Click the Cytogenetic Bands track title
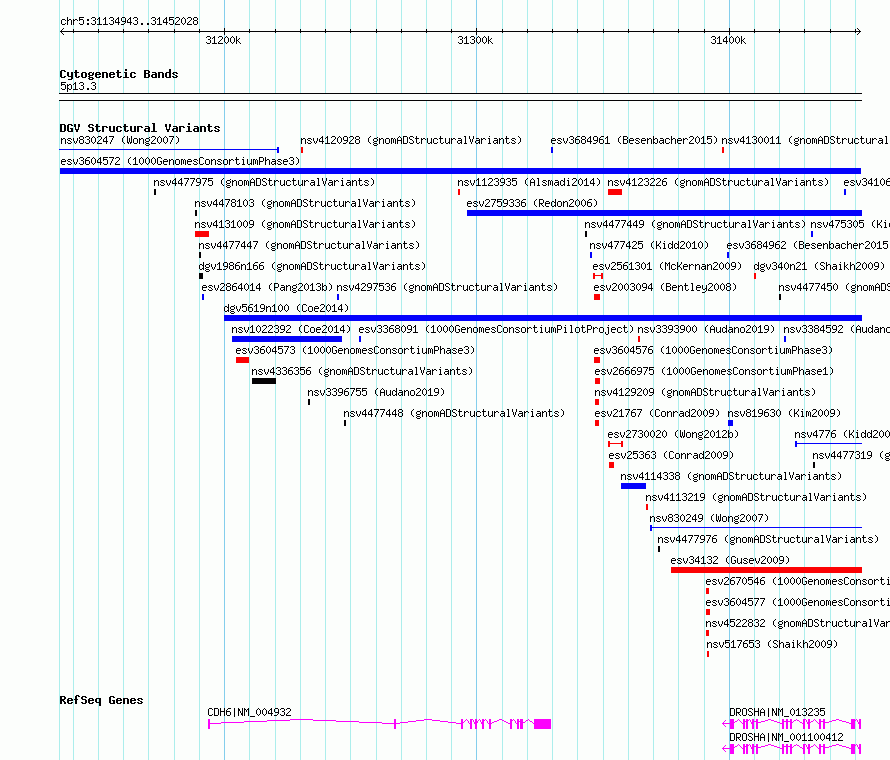The height and width of the screenshot is (760, 890). click(x=119, y=74)
